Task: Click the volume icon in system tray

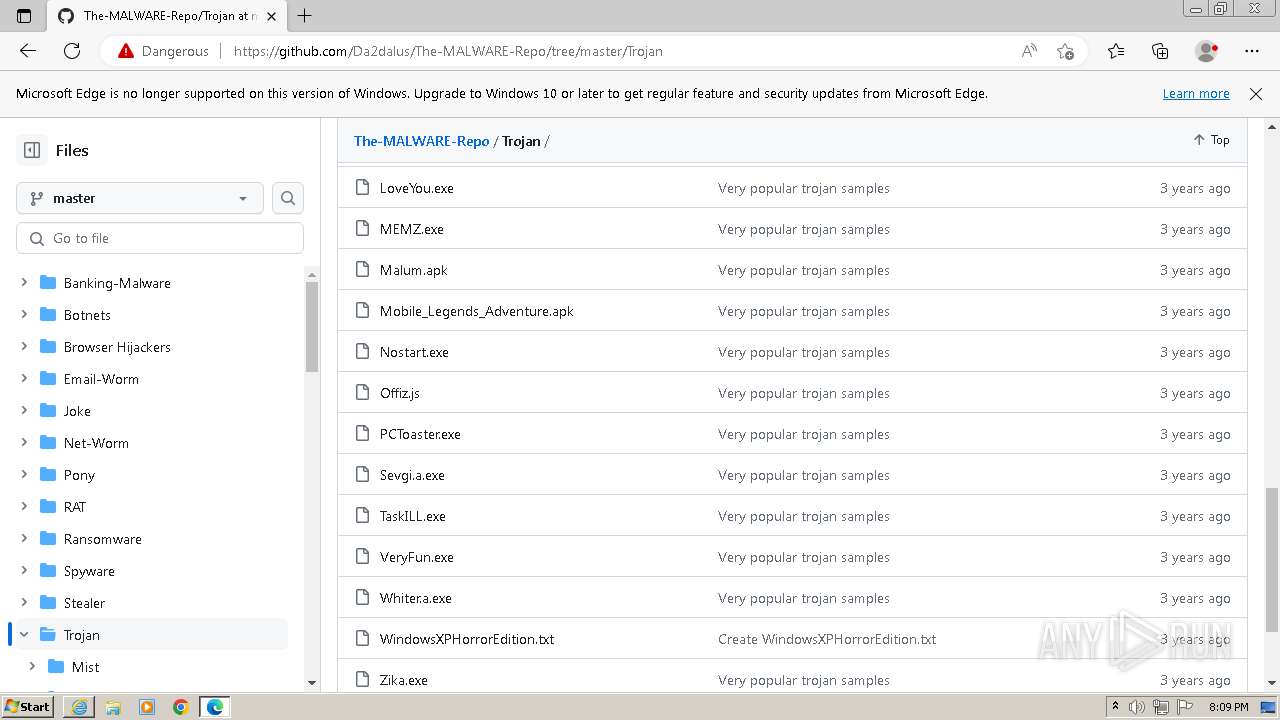Action: click(x=1136, y=707)
